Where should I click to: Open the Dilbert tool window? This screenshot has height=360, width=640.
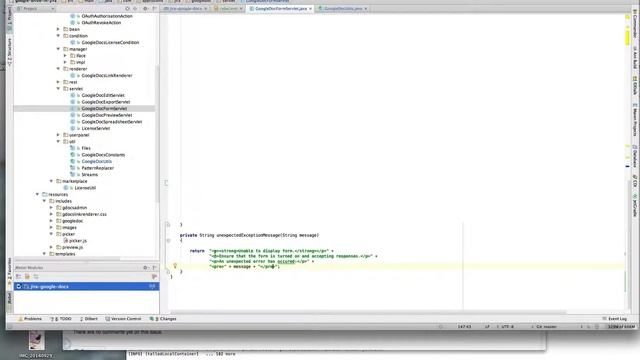click(x=89, y=319)
